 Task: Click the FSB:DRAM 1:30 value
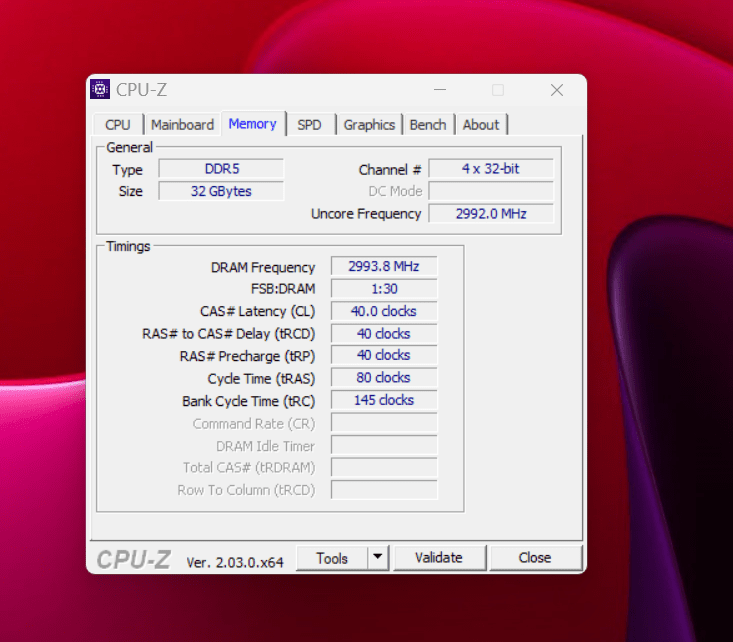point(384,289)
